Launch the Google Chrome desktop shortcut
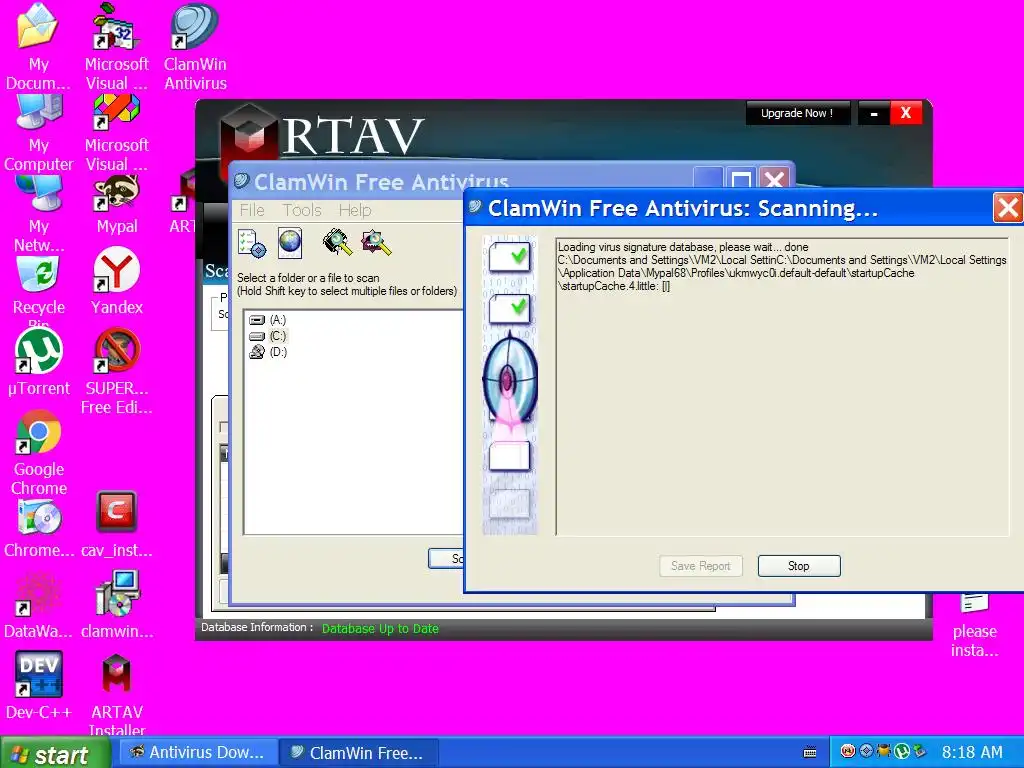This screenshot has height=768, width=1024. click(x=39, y=432)
